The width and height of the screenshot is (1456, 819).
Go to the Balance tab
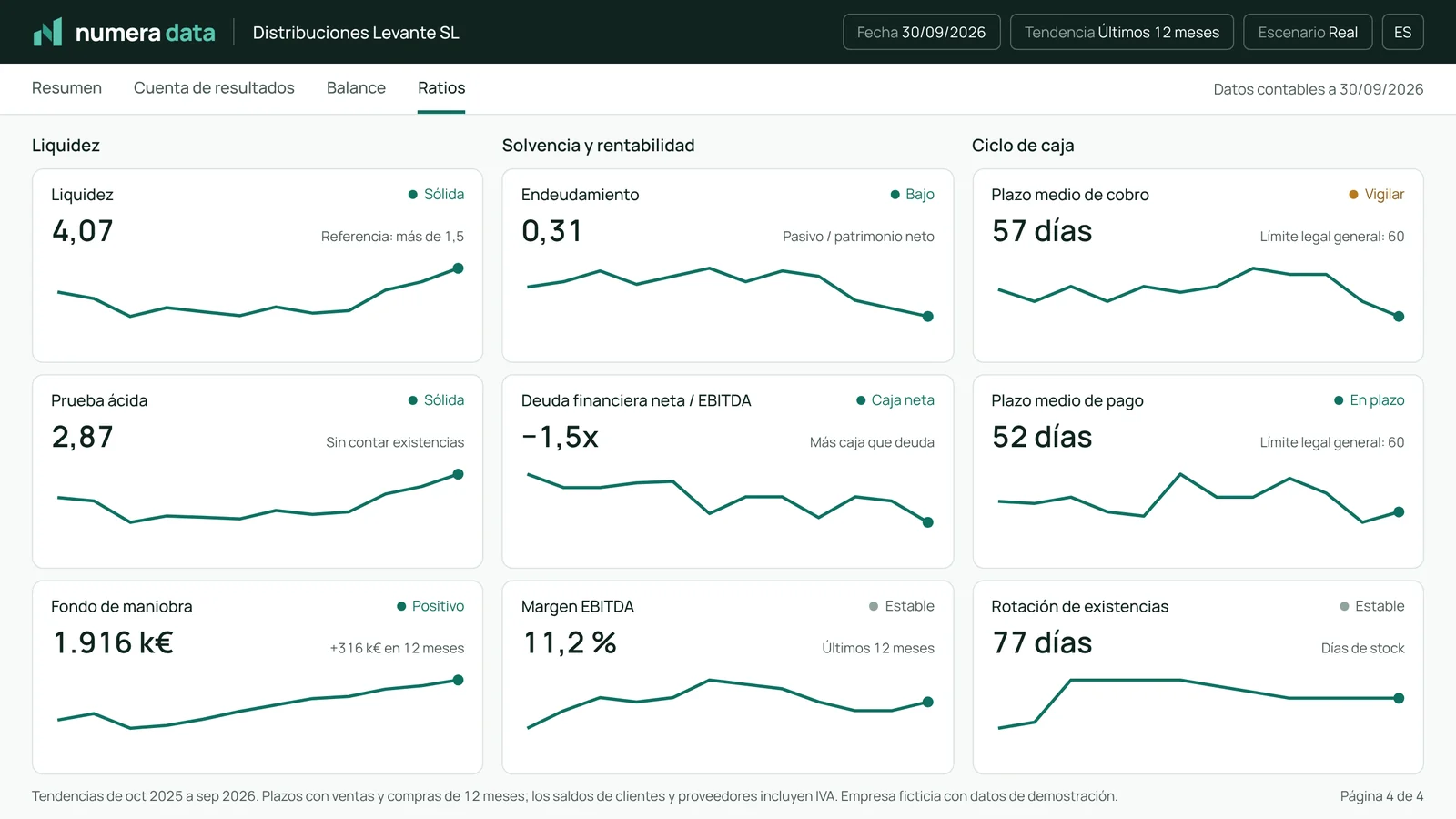(x=356, y=88)
